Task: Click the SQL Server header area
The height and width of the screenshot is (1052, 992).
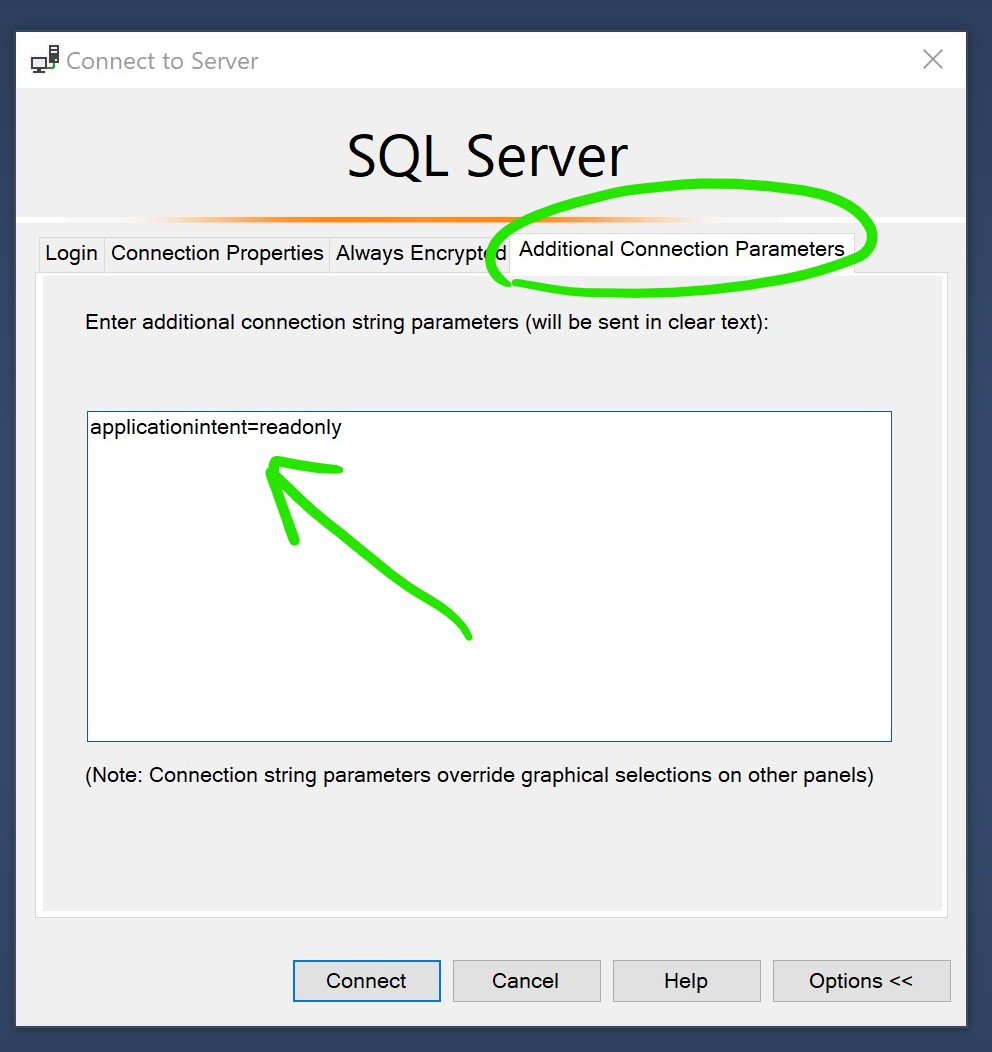Action: coord(487,155)
